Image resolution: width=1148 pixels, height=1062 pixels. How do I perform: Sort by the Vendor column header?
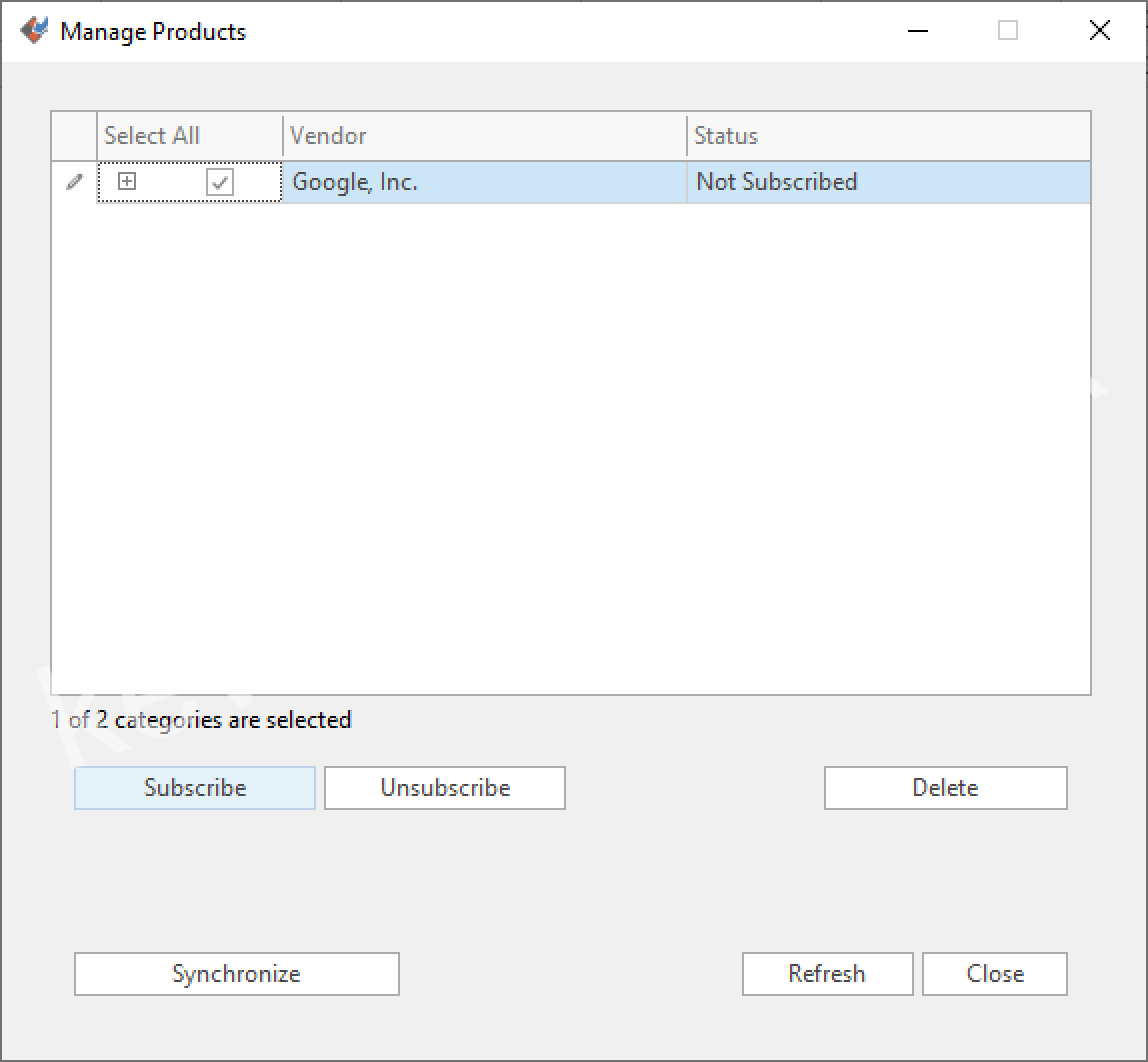coord(484,136)
